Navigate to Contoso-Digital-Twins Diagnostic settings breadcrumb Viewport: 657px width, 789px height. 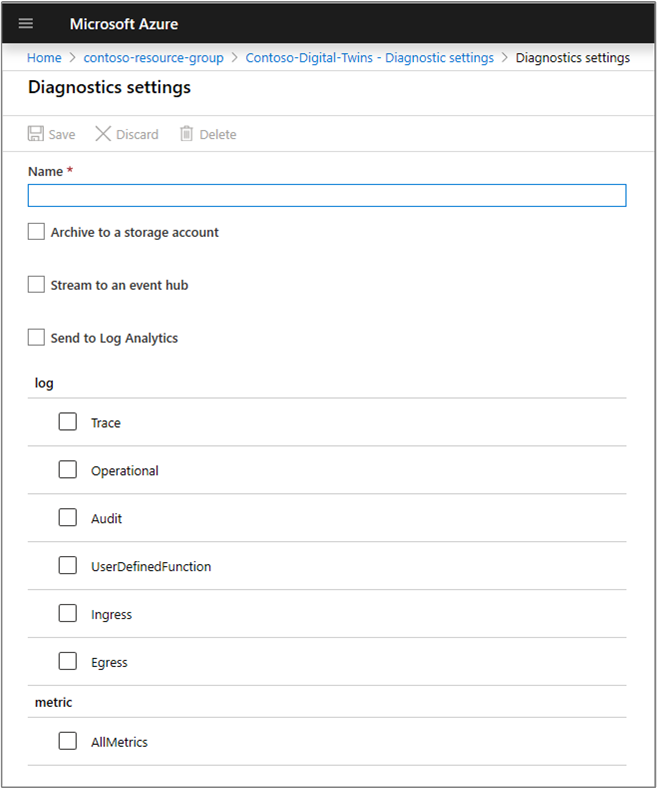point(369,58)
